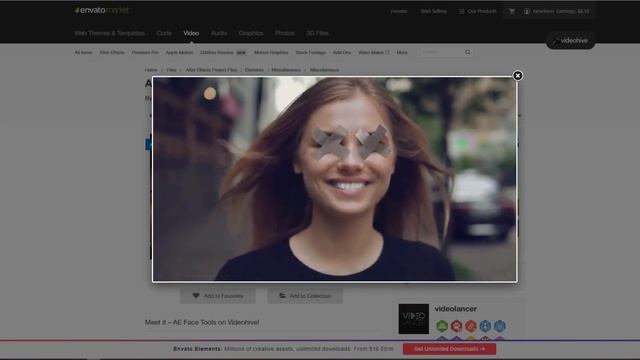Image resolution: width=640 pixels, height=360 pixels.
Task: Open the videolancer author name link
Action: click(x=456, y=309)
